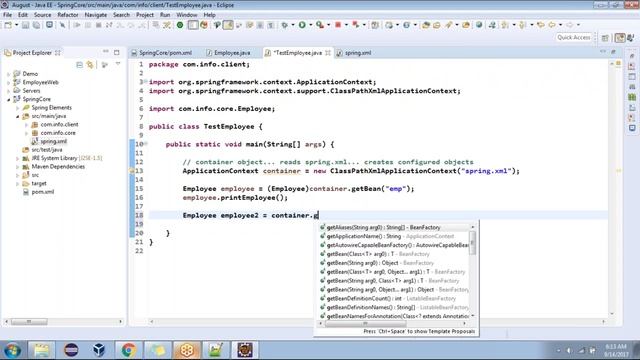Select the target folder in Project Explorer
Viewport: 640px width, 360px height.
[x=39, y=184]
